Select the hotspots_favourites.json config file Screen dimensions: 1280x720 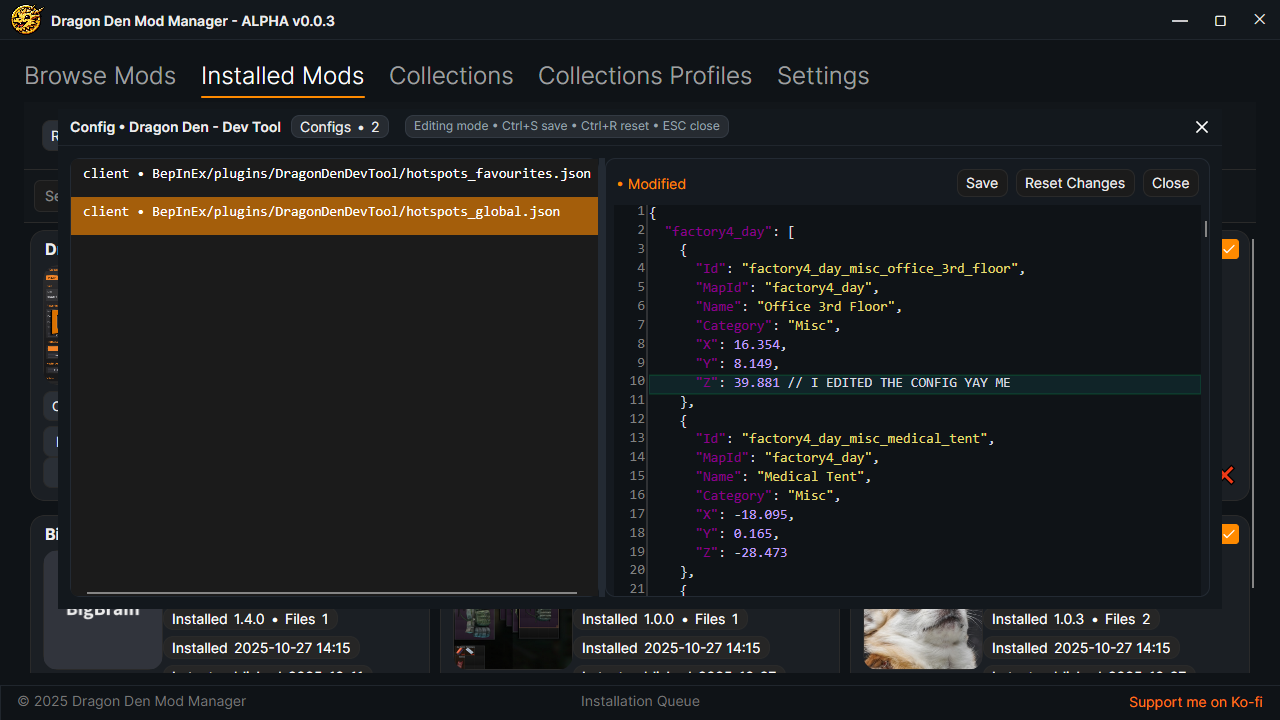[x=334, y=174]
